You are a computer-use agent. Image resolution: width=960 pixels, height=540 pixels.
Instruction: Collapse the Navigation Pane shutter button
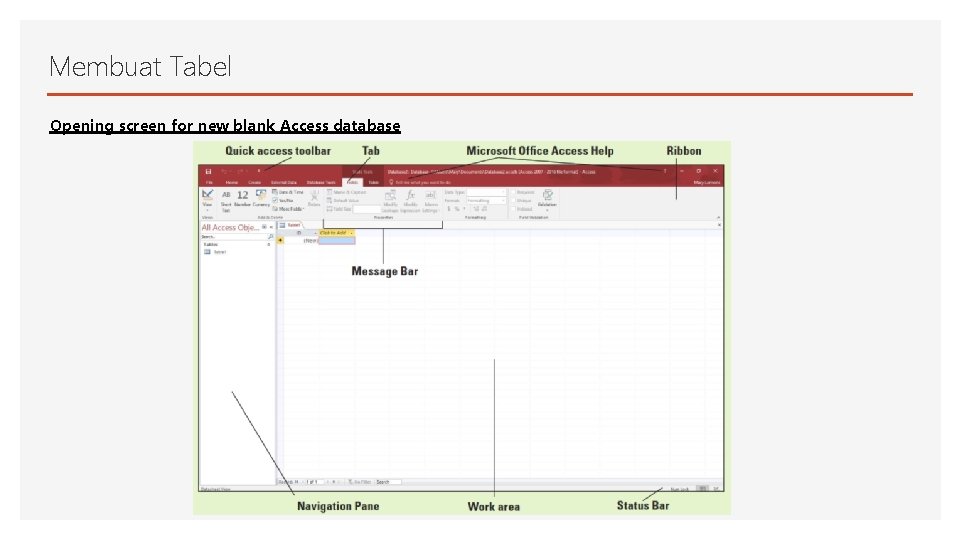pos(271,227)
